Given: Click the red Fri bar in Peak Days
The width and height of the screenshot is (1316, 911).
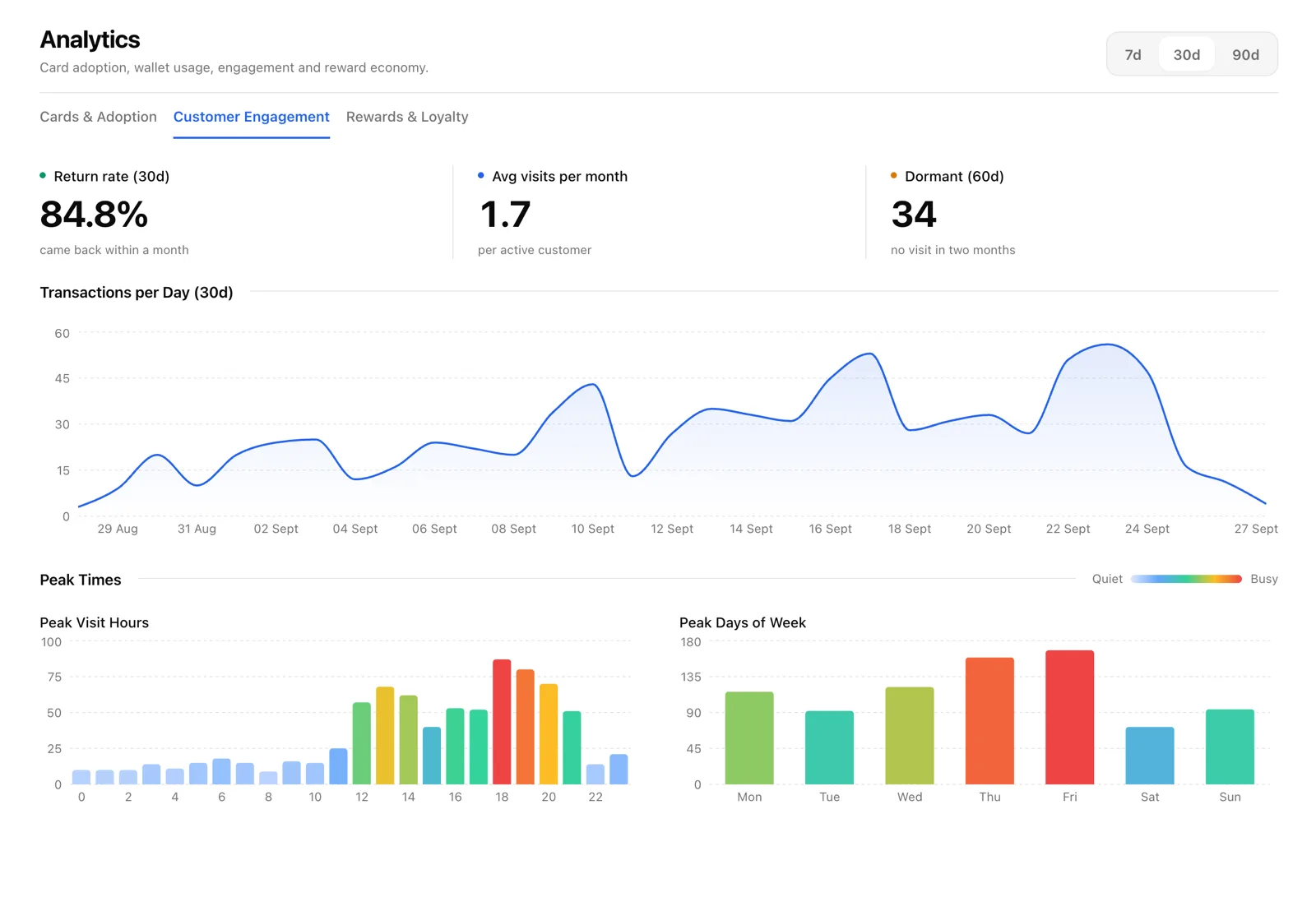Looking at the screenshot, I should [x=1069, y=717].
